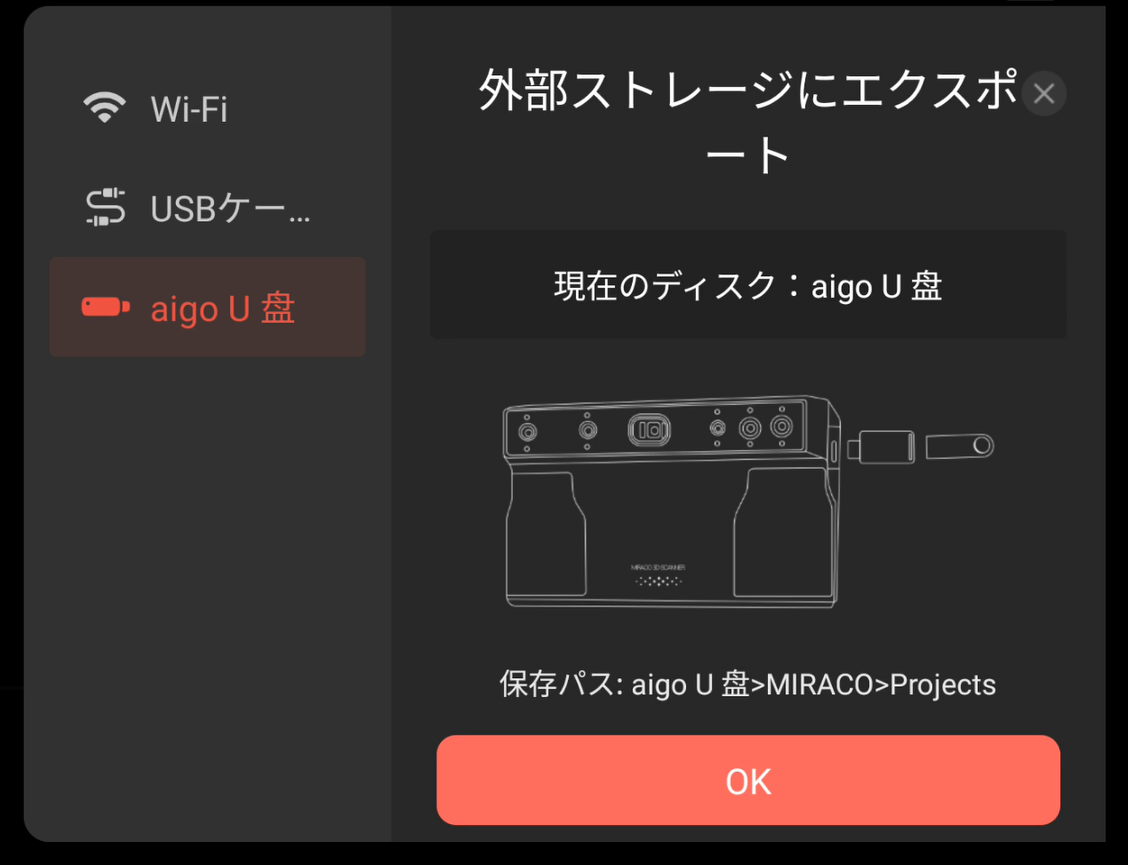This screenshot has height=865, width=1128.
Task: Click the scanner's left grip handle
Action: [x=546, y=535]
